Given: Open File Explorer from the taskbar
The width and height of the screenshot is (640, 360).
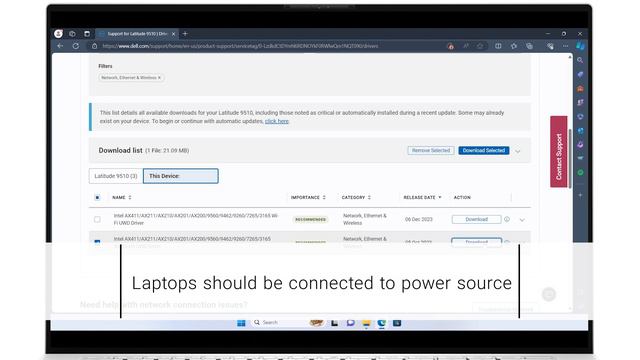Looking at the screenshot, I should (366, 323).
